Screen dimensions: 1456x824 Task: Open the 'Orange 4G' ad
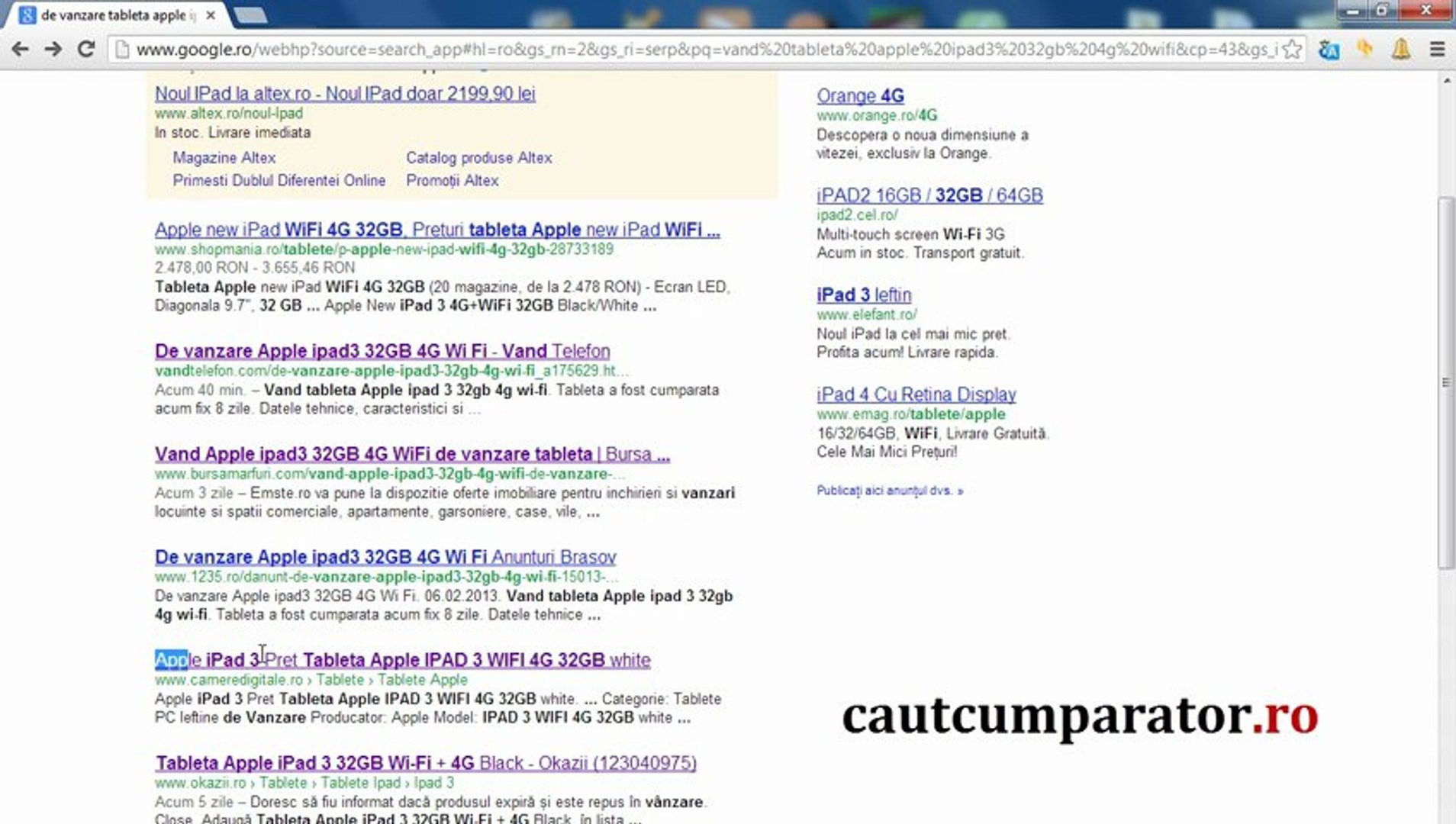(x=860, y=96)
